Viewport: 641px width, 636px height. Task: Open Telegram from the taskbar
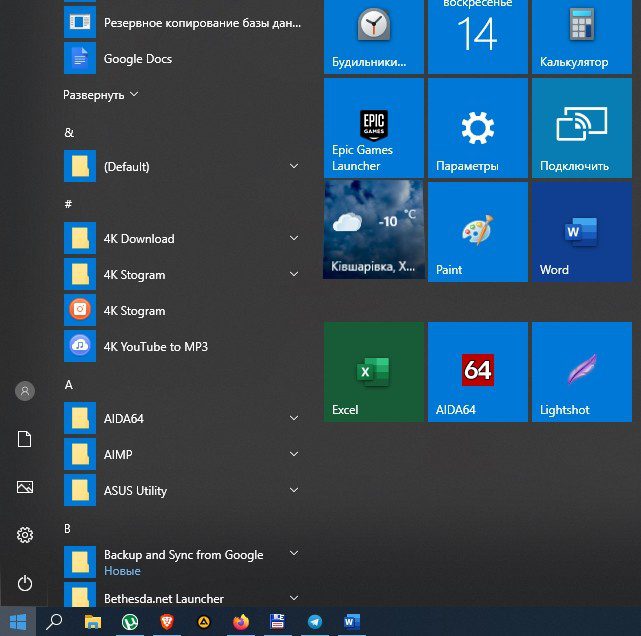click(315, 622)
